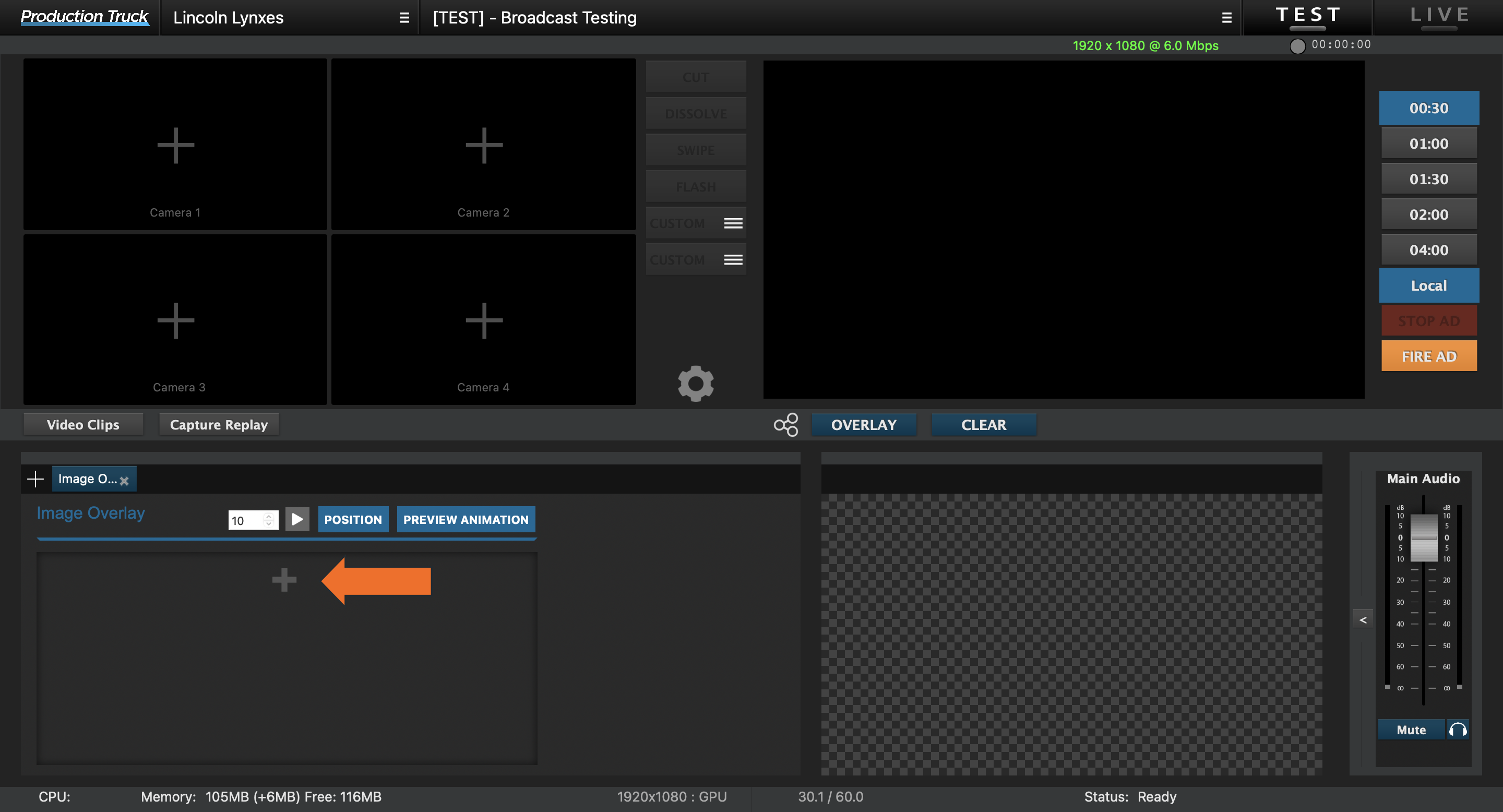Add a source to Camera 1

[x=176, y=145]
